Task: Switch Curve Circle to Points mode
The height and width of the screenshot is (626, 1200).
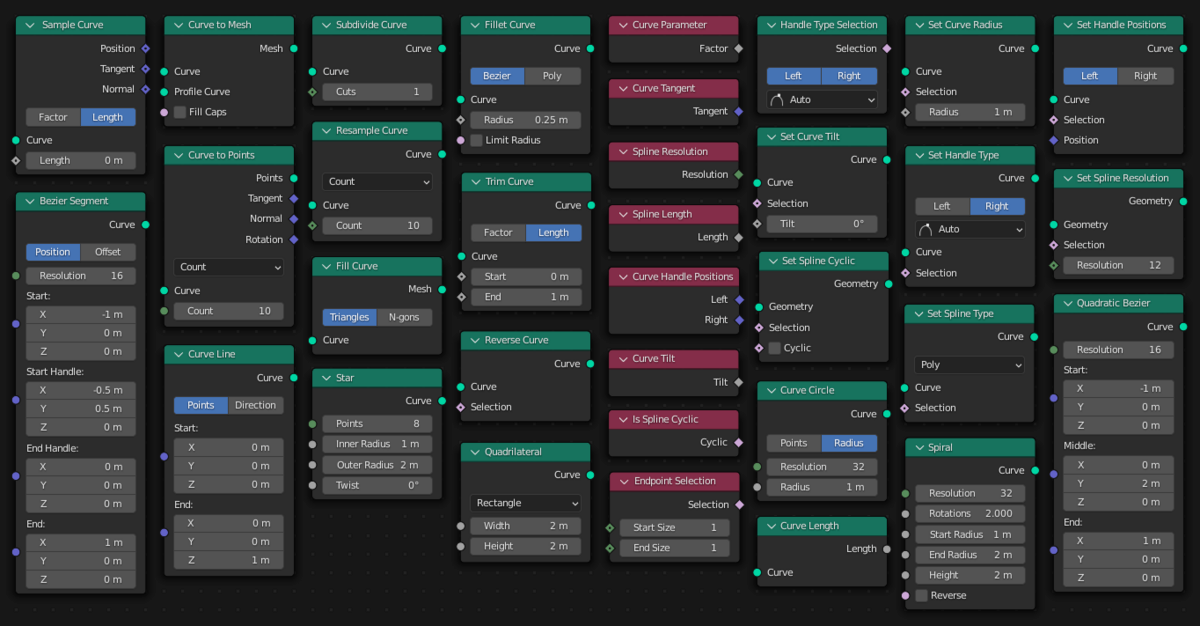Action: click(x=794, y=442)
